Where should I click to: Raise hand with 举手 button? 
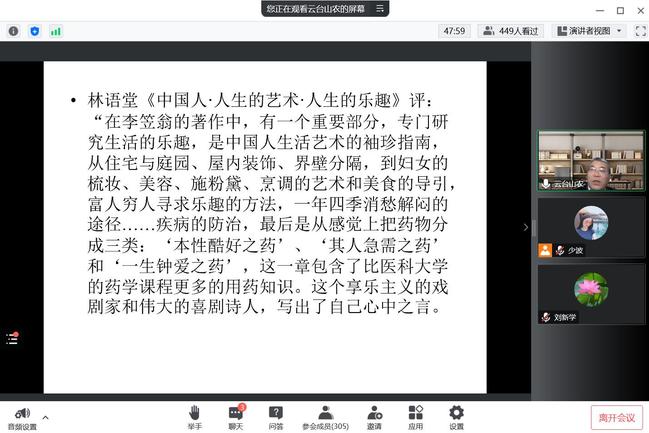[x=194, y=413]
